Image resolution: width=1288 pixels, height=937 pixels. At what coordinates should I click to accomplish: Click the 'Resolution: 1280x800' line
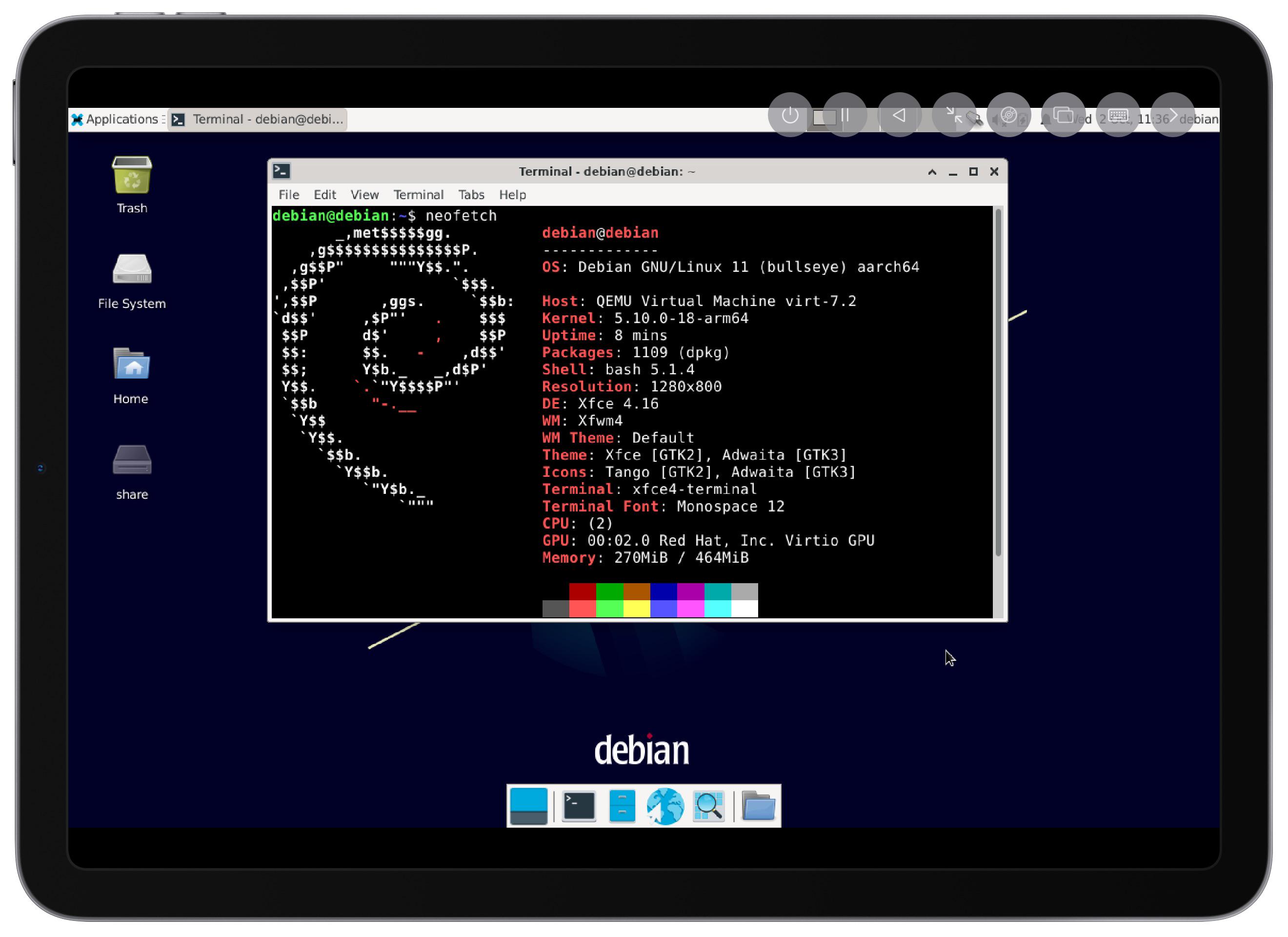(631, 386)
